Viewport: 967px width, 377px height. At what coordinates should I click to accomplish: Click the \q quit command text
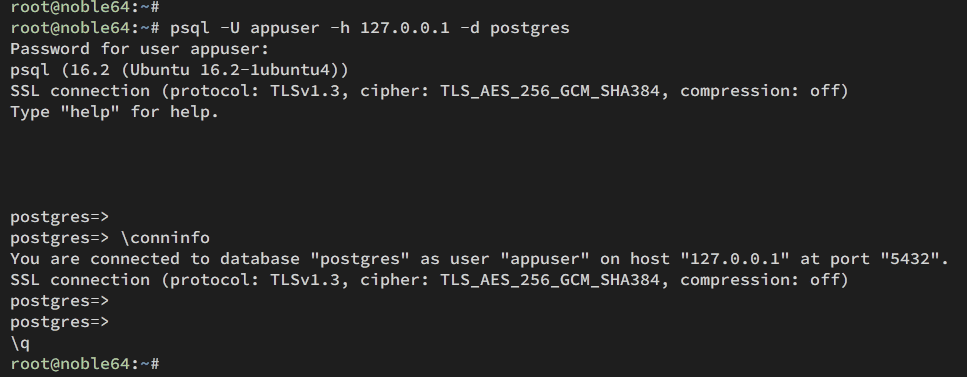20,344
